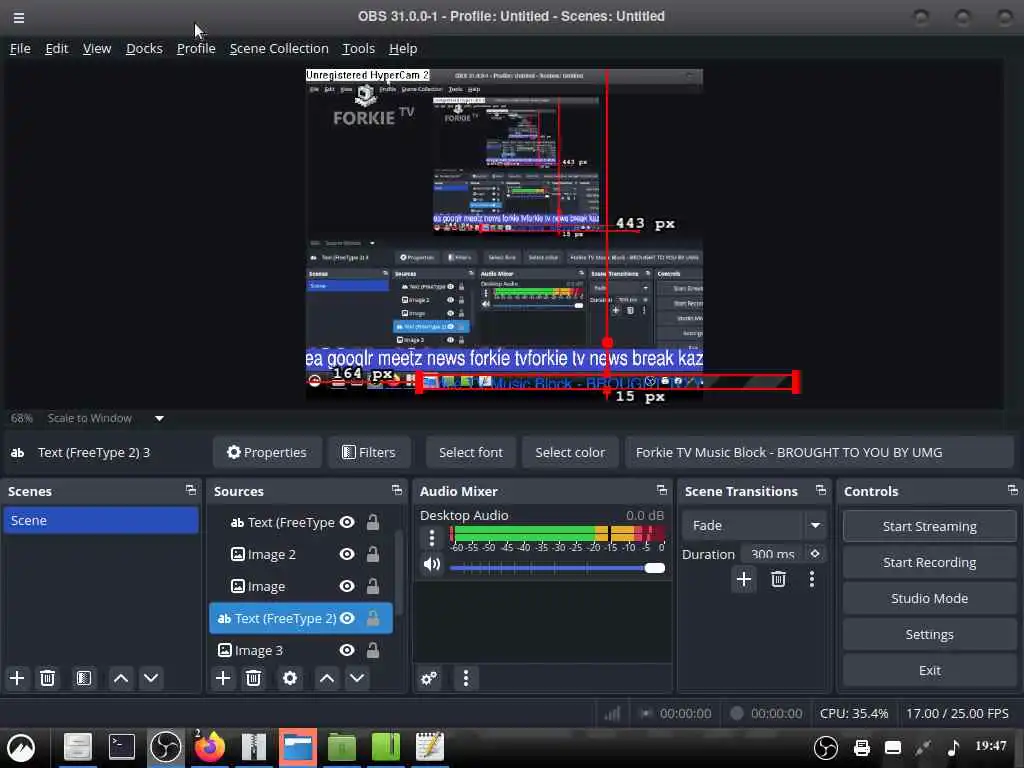The image size is (1024, 768).
Task: Toggle the lock on the Image source
Action: coord(373,586)
